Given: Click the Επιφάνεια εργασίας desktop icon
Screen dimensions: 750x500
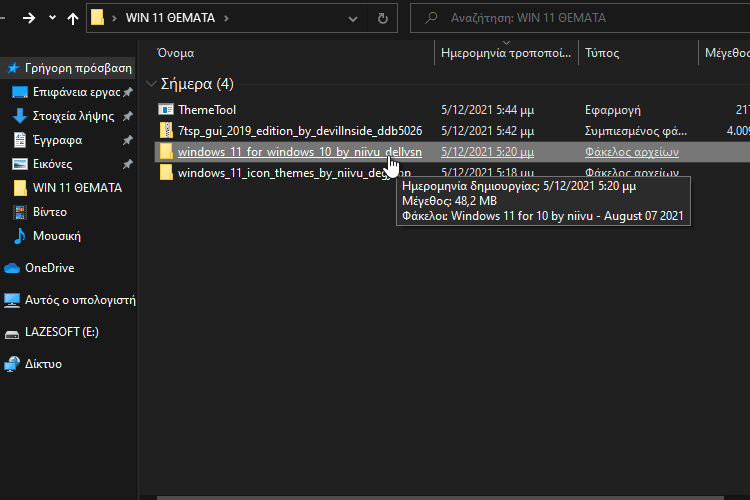Looking at the screenshot, I should 20,92.
